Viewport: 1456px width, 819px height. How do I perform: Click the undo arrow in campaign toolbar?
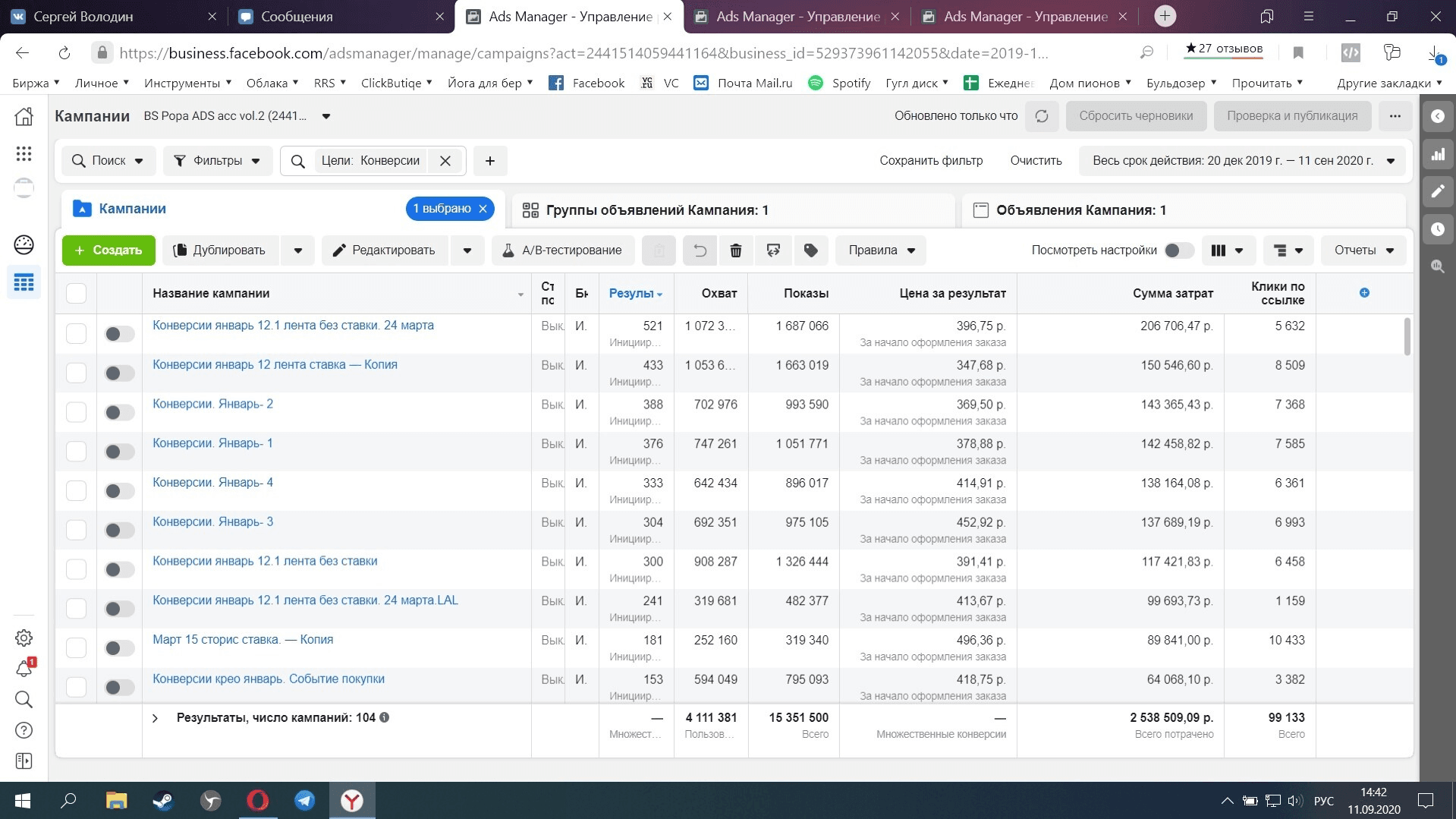pyautogui.click(x=700, y=250)
